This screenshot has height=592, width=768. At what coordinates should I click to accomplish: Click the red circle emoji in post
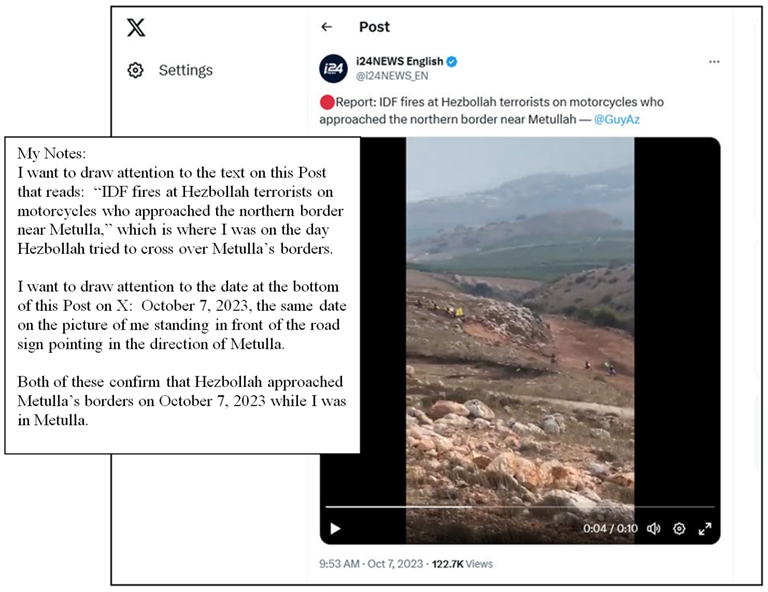coord(327,102)
